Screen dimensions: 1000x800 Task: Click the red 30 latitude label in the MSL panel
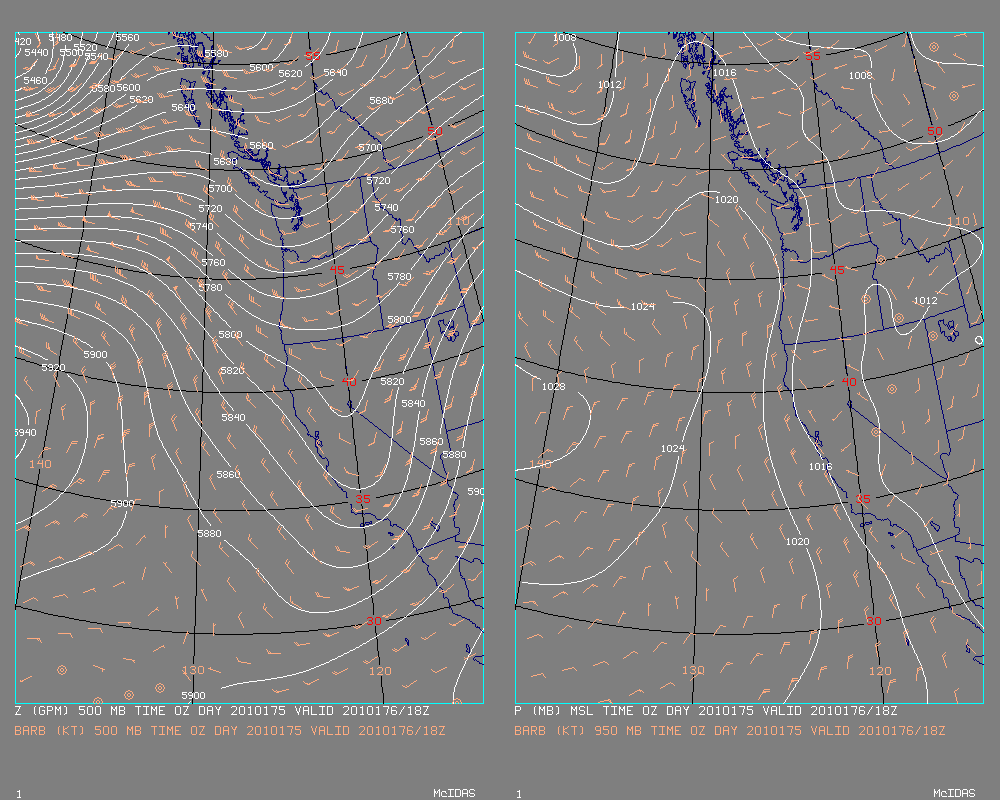(874, 621)
